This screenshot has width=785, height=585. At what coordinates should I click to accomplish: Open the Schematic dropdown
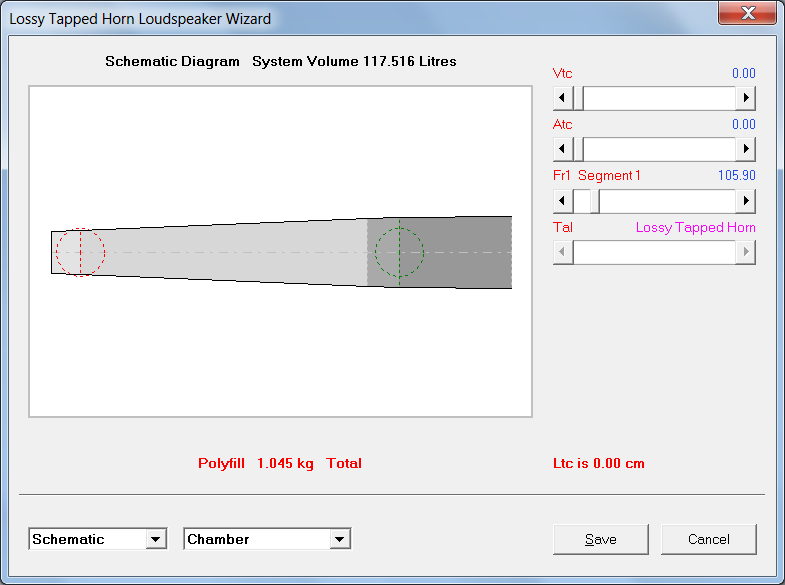[x=156, y=539]
